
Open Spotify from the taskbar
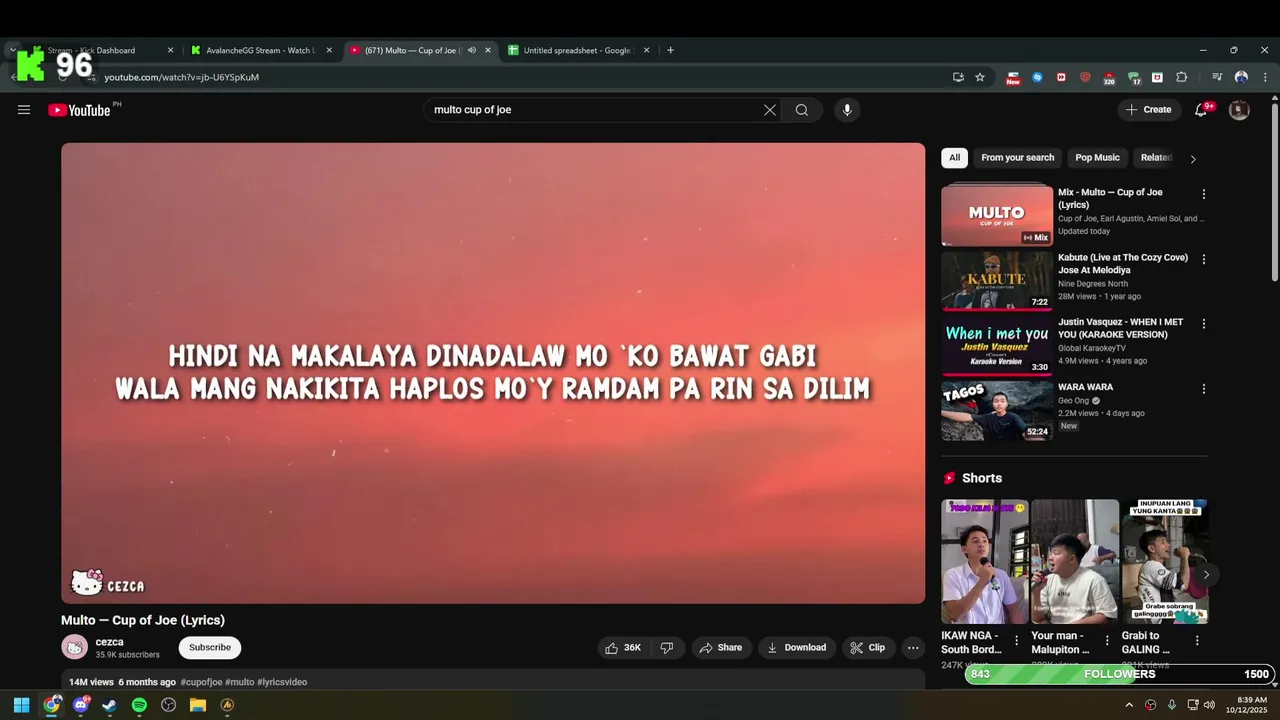[x=139, y=705]
